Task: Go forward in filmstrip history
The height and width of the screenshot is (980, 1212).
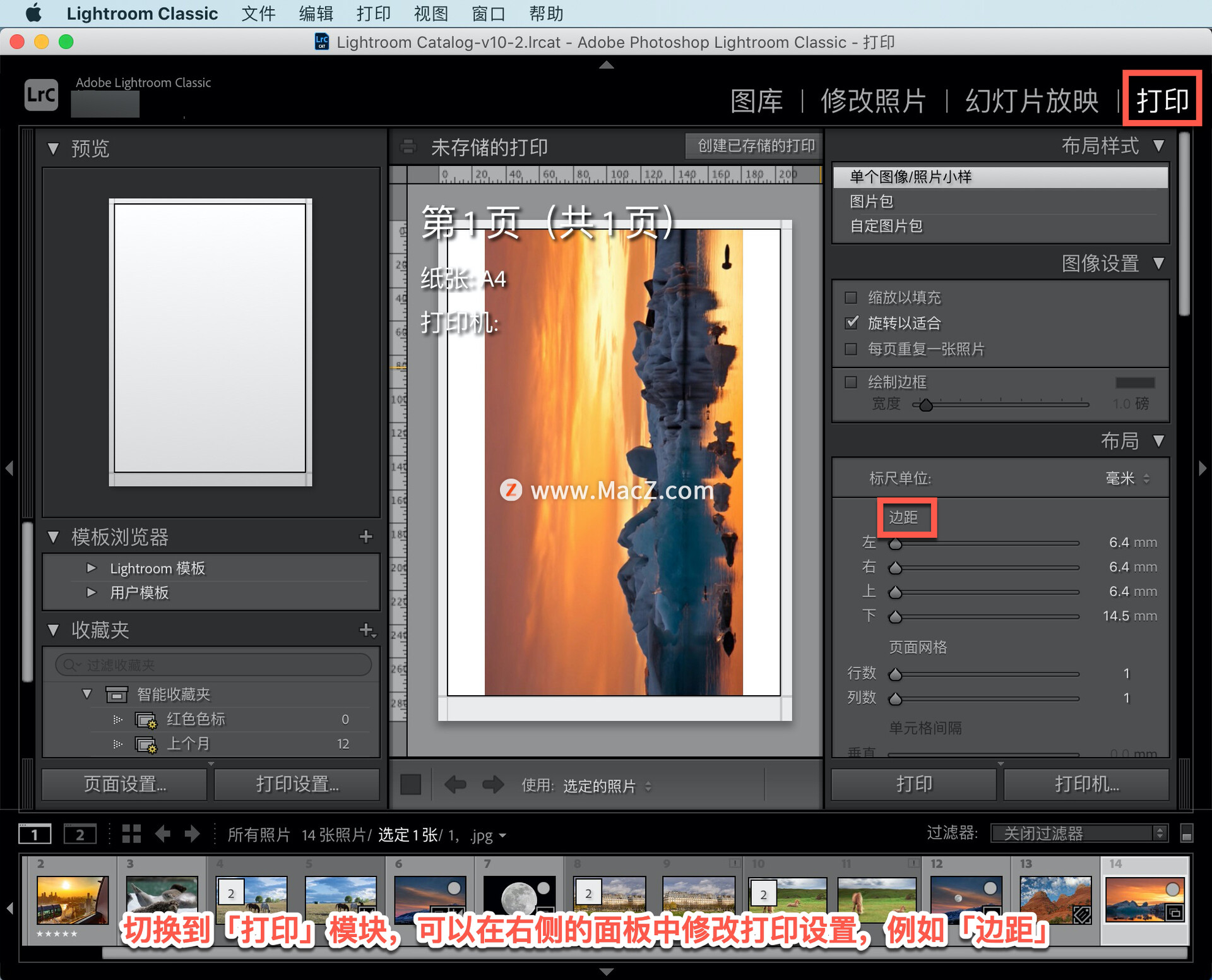Action: [193, 834]
